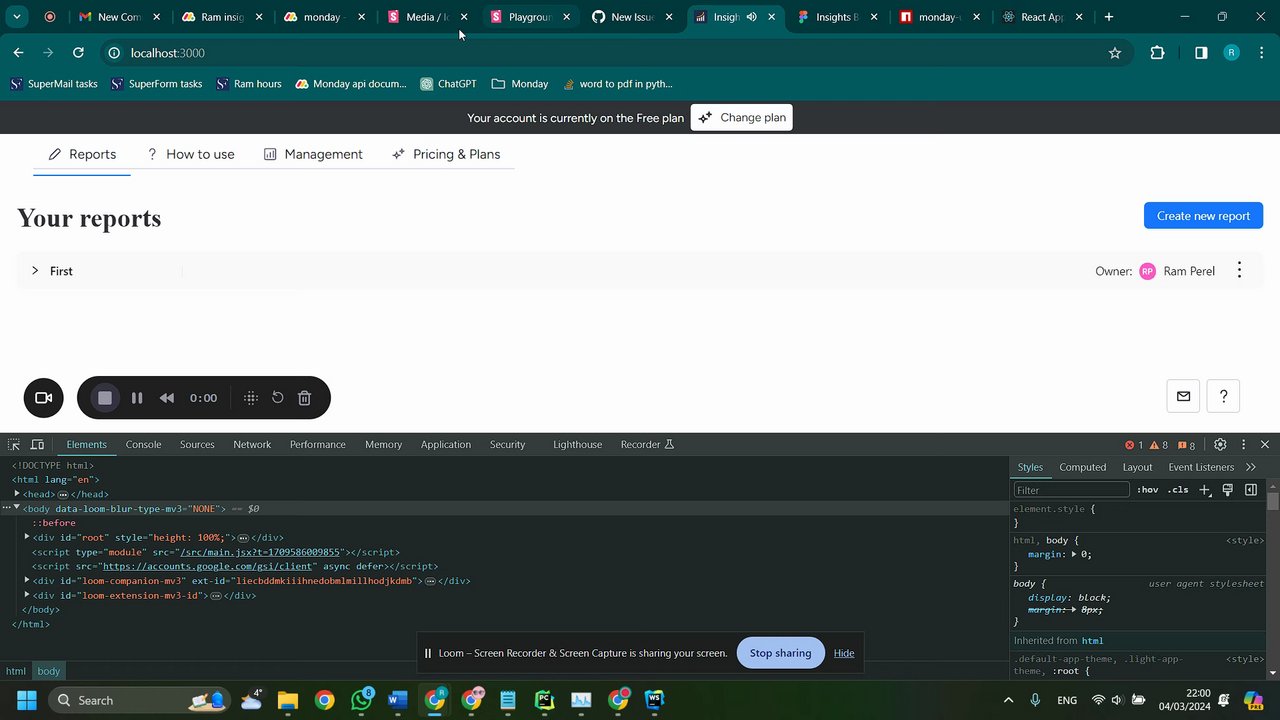Open the Pricing & Plans tab
1280x720 pixels.
(446, 154)
